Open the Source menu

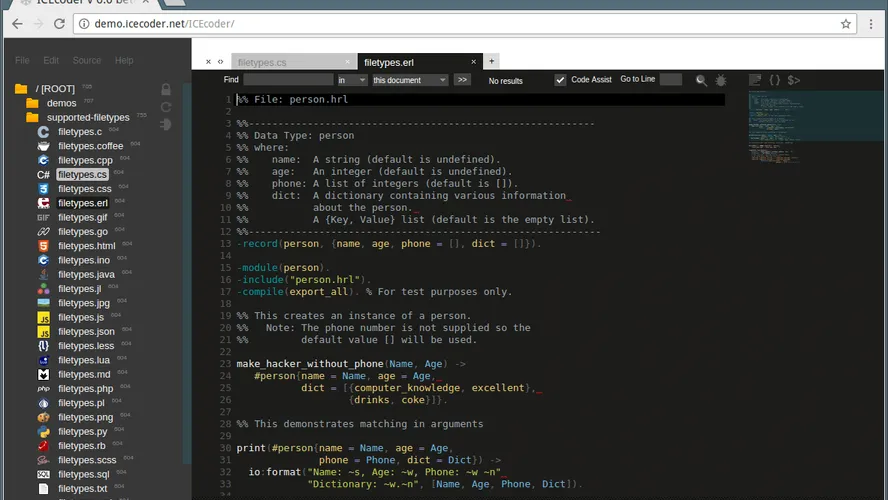tap(87, 60)
